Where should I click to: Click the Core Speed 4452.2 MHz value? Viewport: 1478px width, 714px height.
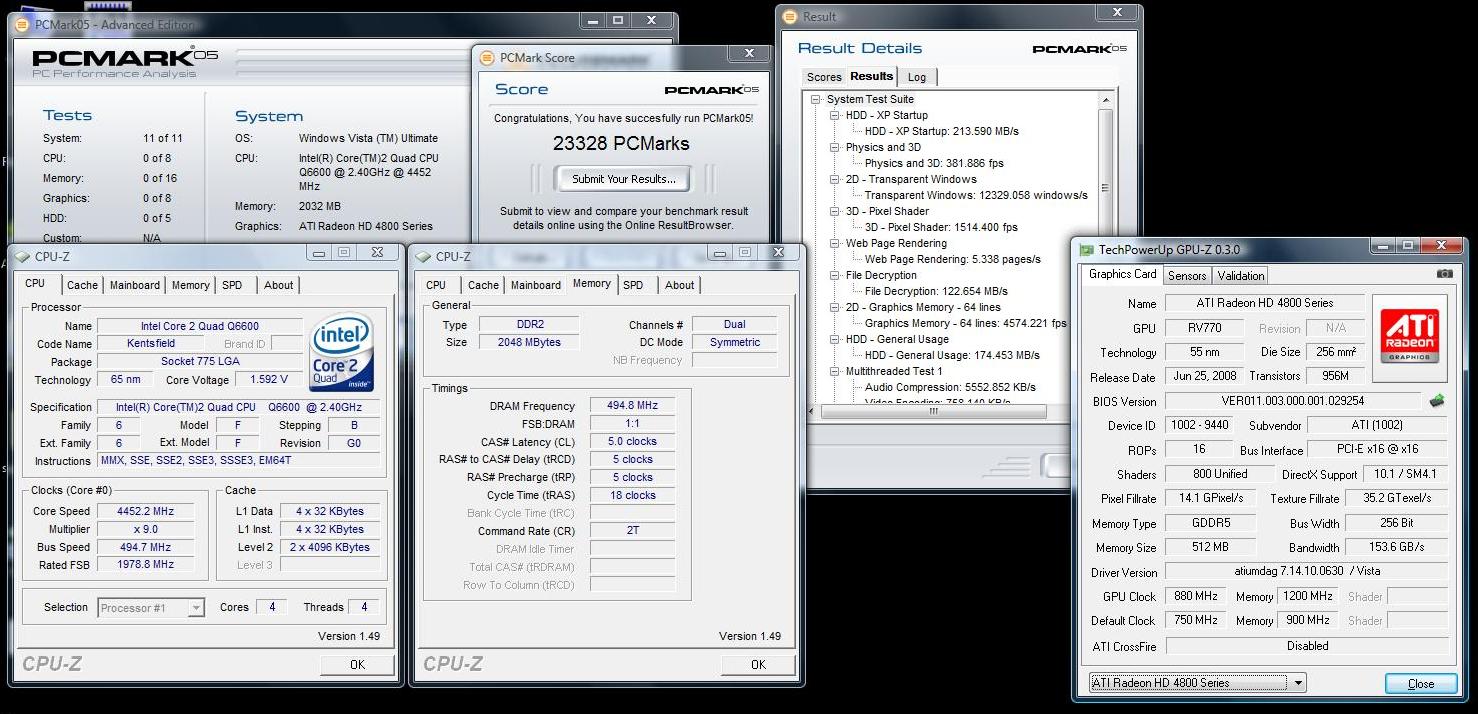click(147, 511)
